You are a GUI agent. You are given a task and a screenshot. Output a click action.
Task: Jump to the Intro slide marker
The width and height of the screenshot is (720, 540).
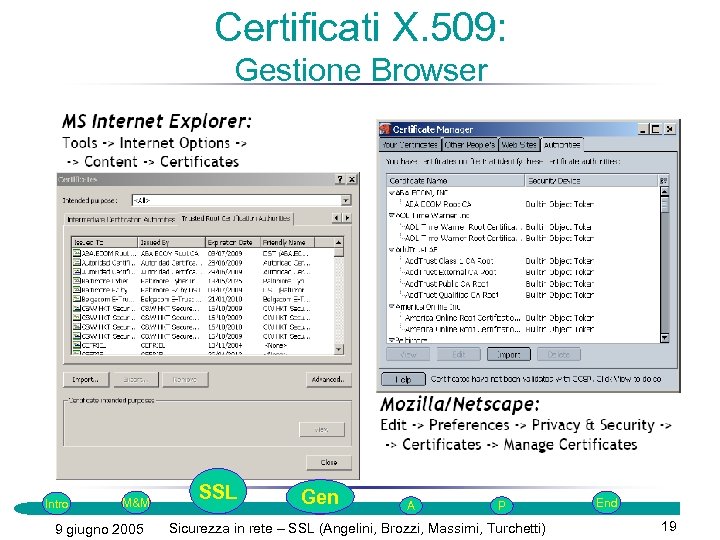pos(56,504)
